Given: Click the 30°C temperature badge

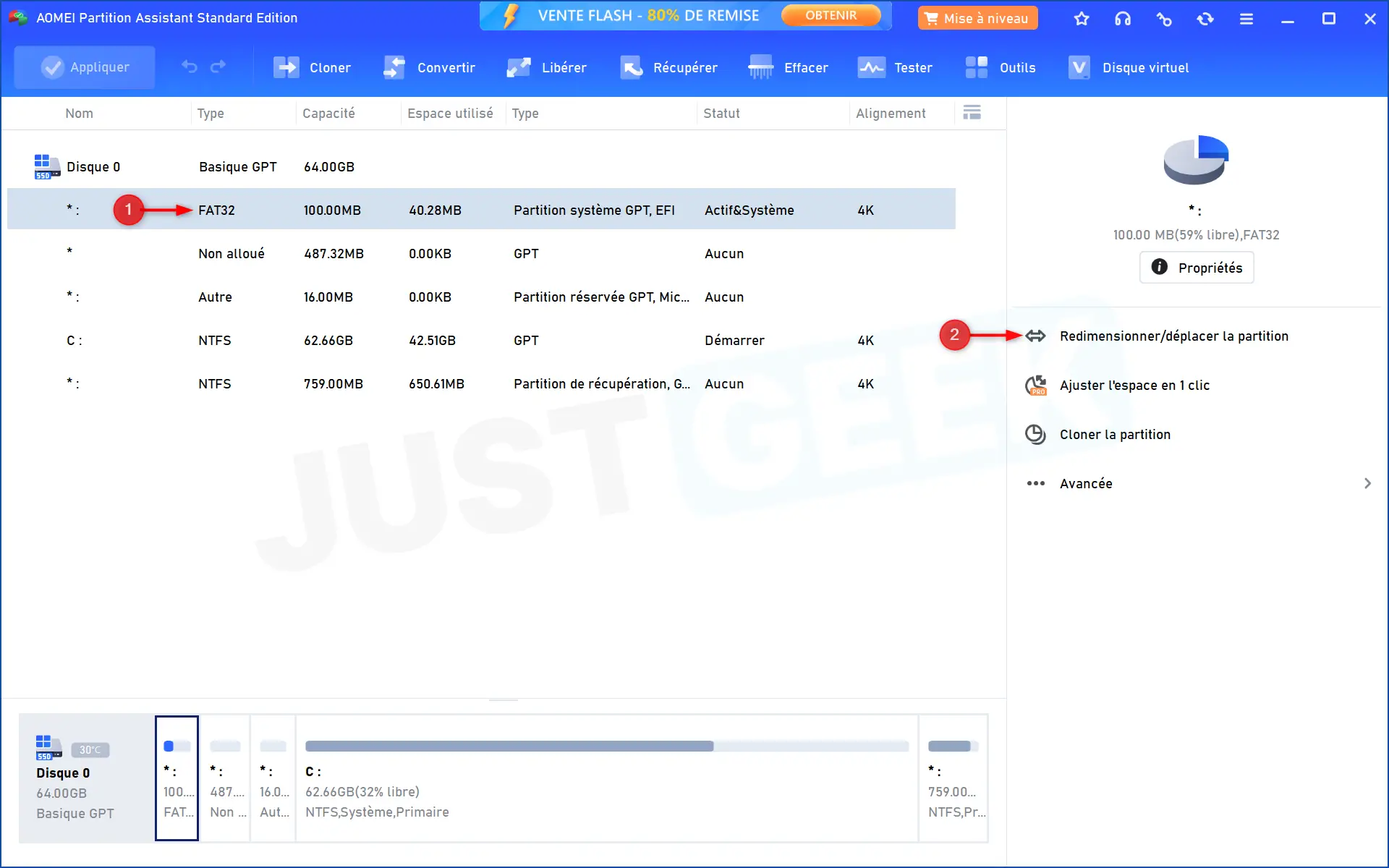Looking at the screenshot, I should point(90,749).
